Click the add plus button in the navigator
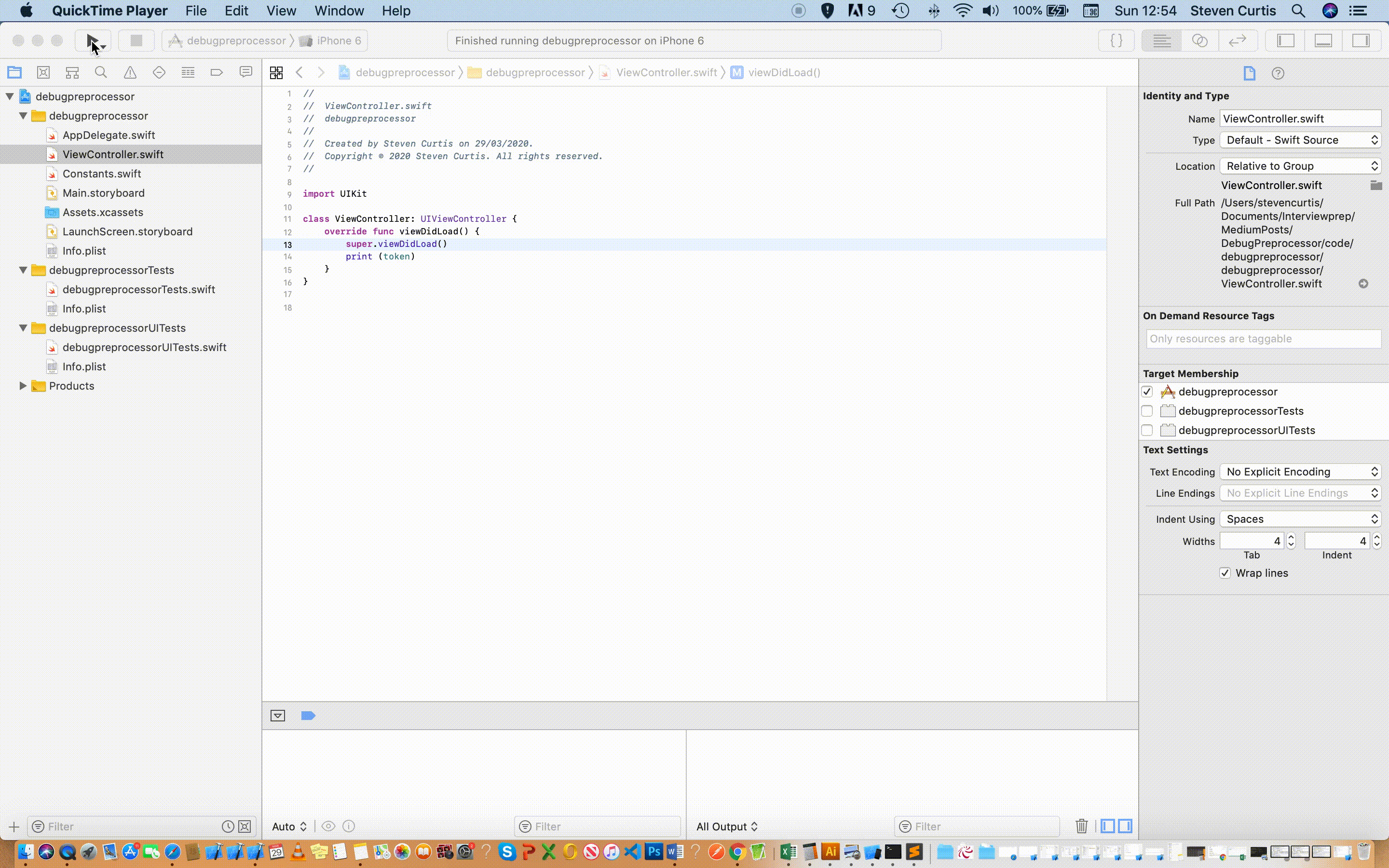This screenshot has height=868, width=1389. point(14,827)
